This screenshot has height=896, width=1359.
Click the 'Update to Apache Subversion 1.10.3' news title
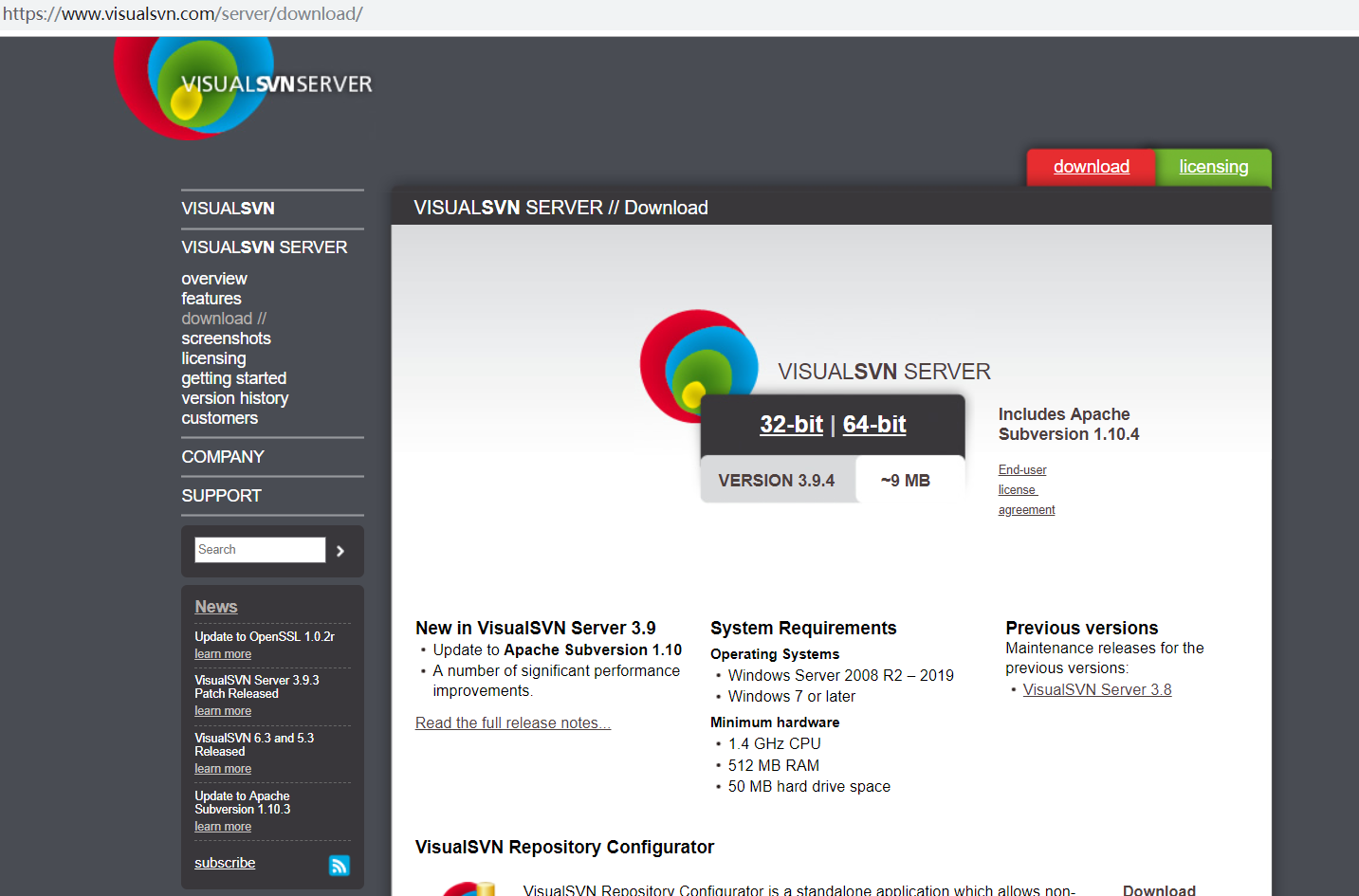coord(243,803)
